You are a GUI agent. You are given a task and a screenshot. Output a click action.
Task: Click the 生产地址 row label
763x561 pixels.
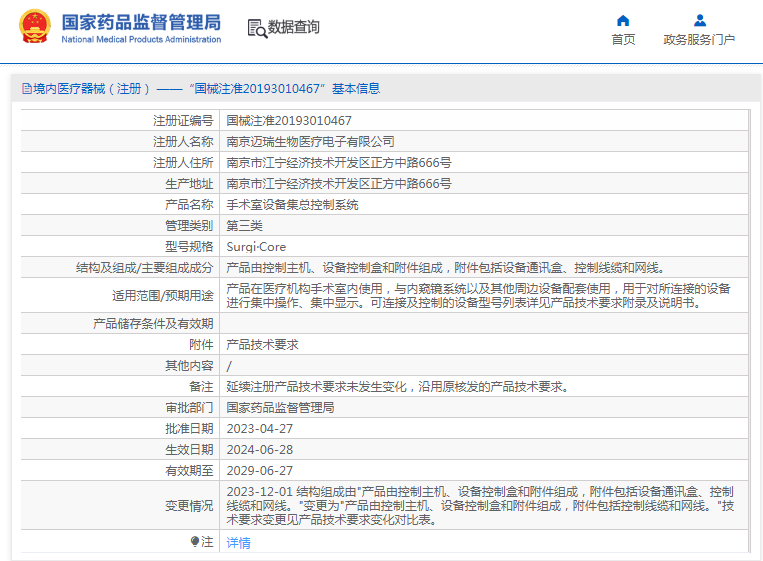189,184
